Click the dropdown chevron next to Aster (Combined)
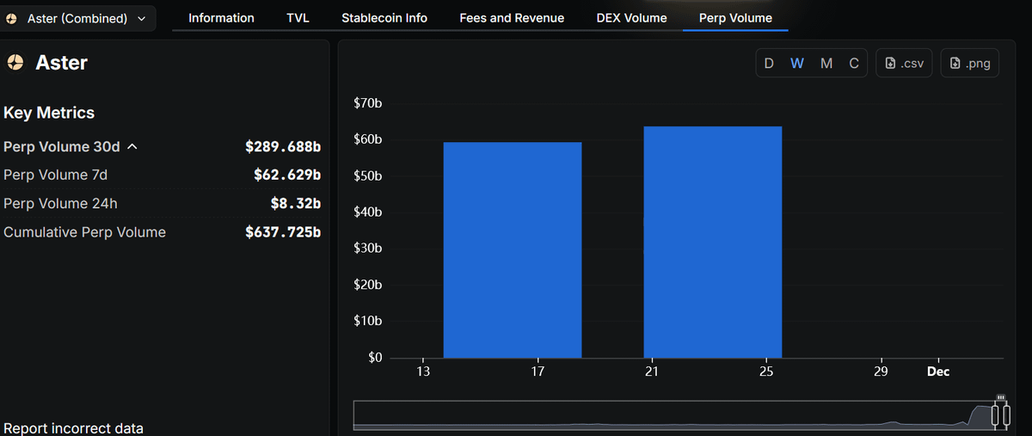The height and width of the screenshot is (436, 1032). (141, 18)
